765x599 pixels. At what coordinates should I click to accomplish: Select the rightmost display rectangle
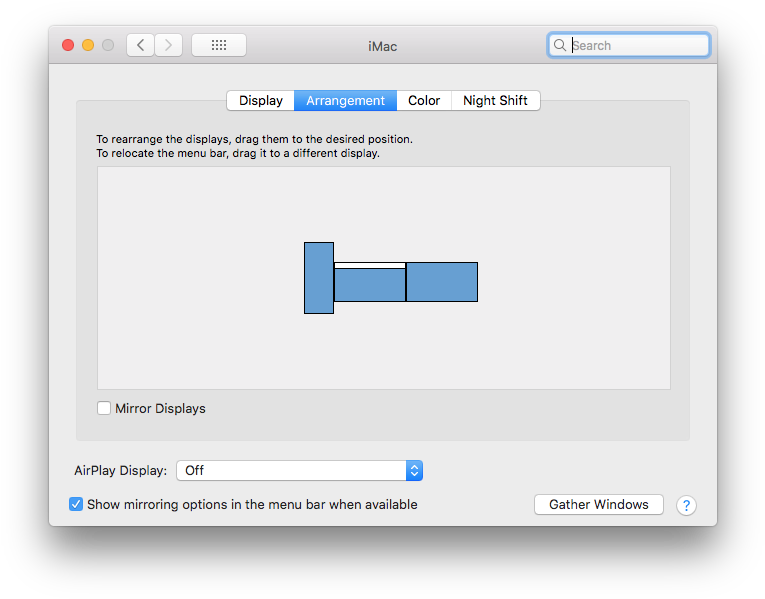[442, 282]
